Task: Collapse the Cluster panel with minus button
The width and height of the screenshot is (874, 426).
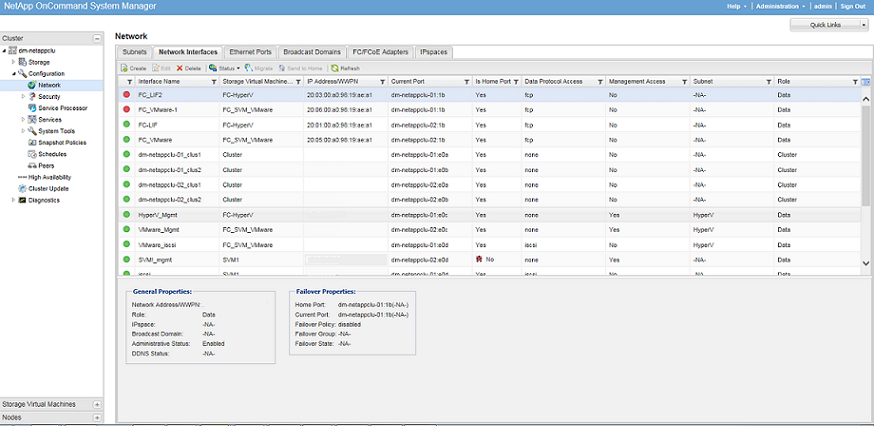Action: coord(97,38)
